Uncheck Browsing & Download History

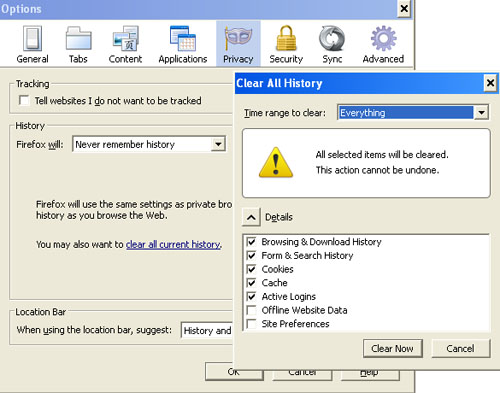pos(252,241)
